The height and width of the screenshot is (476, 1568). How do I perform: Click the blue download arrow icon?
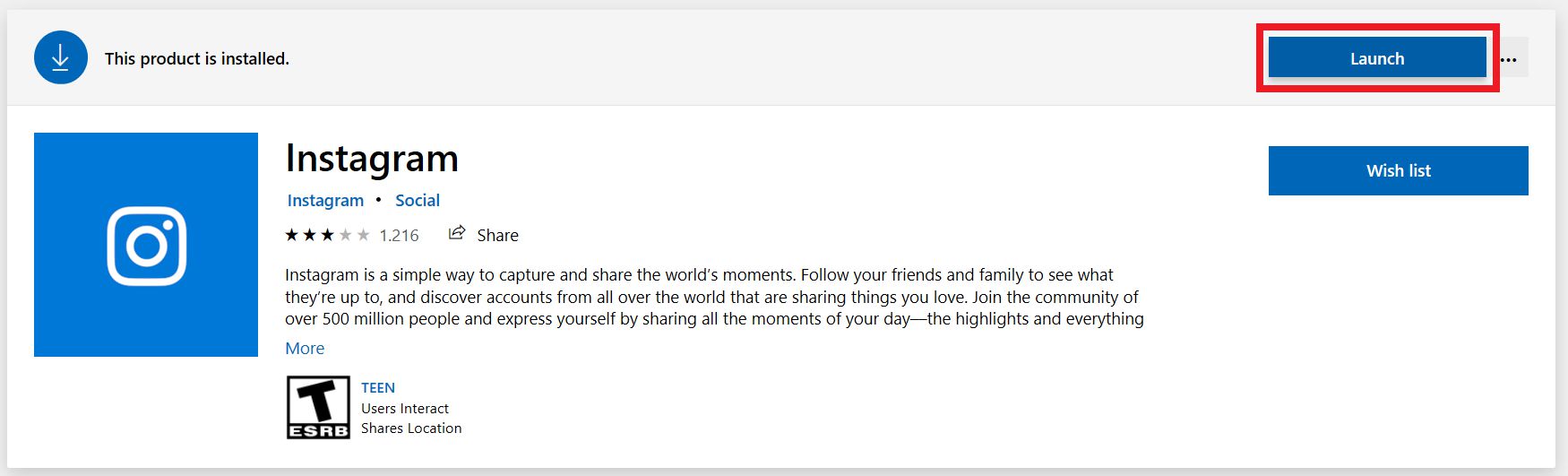[61, 57]
